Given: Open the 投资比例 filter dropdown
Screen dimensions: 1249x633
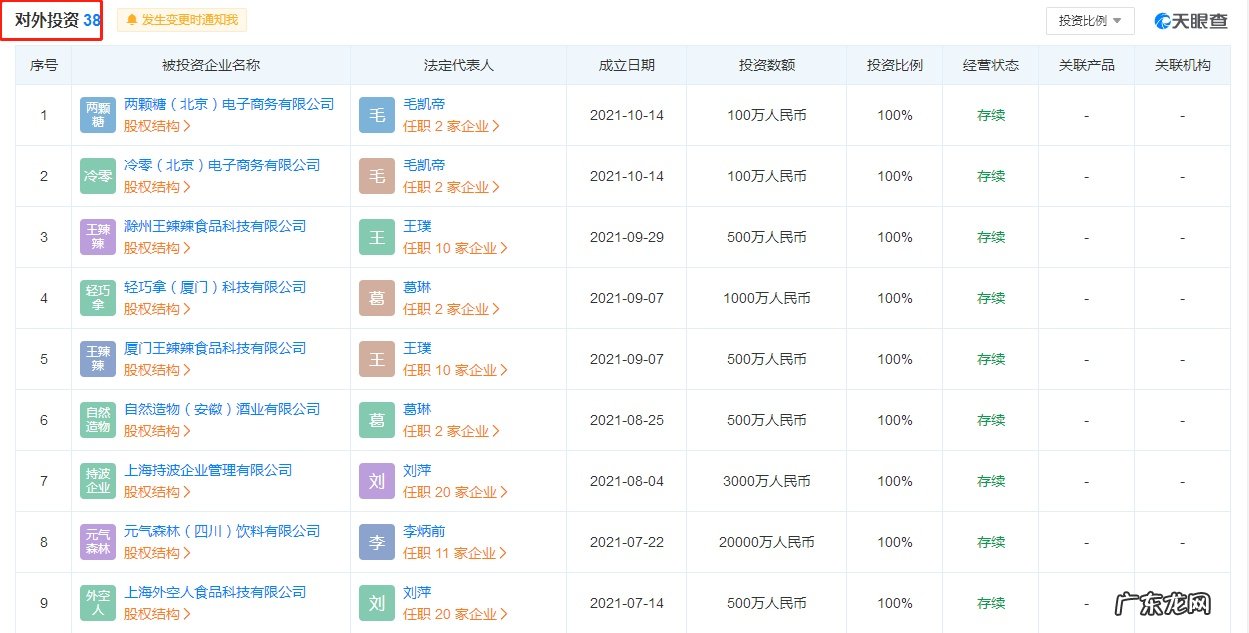Looking at the screenshot, I should coord(1089,20).
